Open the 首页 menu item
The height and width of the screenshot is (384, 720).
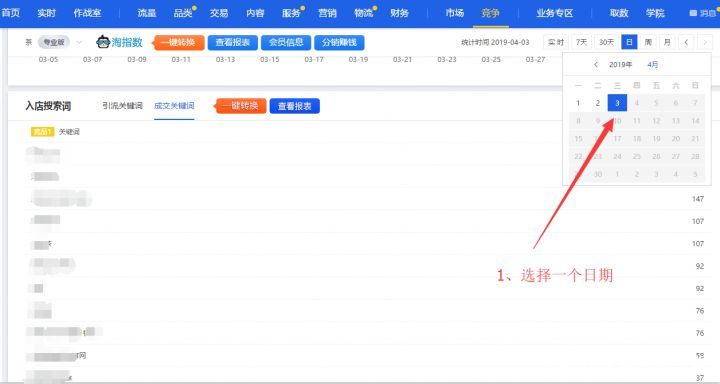point(11,13)
